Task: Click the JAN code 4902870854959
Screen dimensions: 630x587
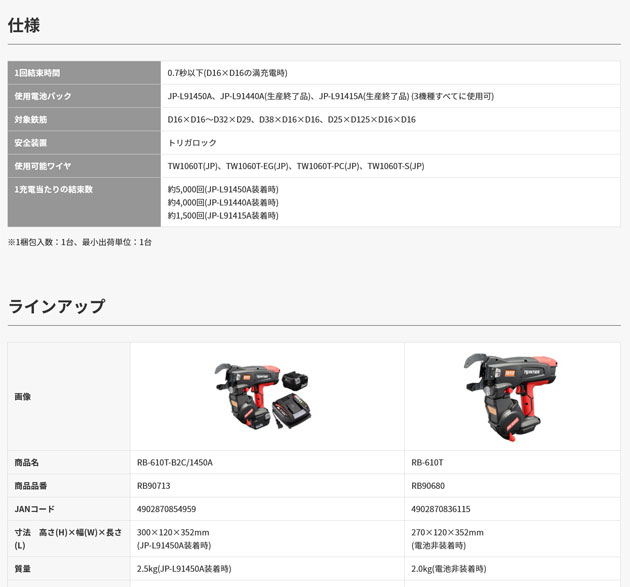Action: [x=166, y=509]
